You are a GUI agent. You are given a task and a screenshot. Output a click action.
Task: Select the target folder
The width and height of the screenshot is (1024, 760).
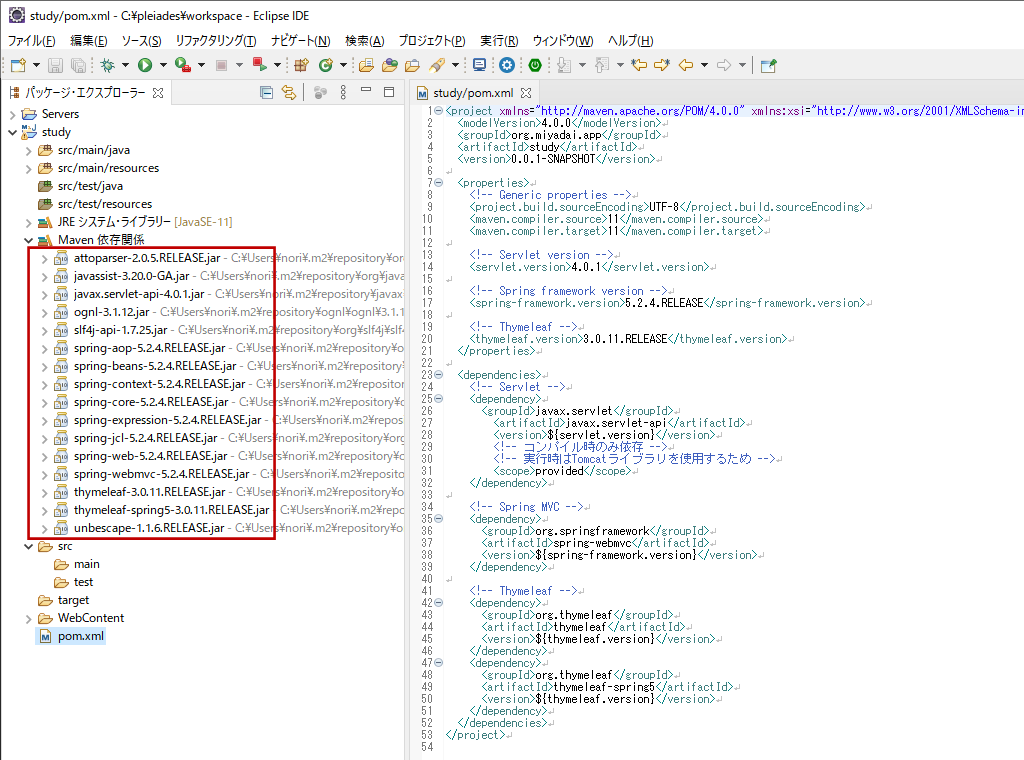click(x=73, y=600)
